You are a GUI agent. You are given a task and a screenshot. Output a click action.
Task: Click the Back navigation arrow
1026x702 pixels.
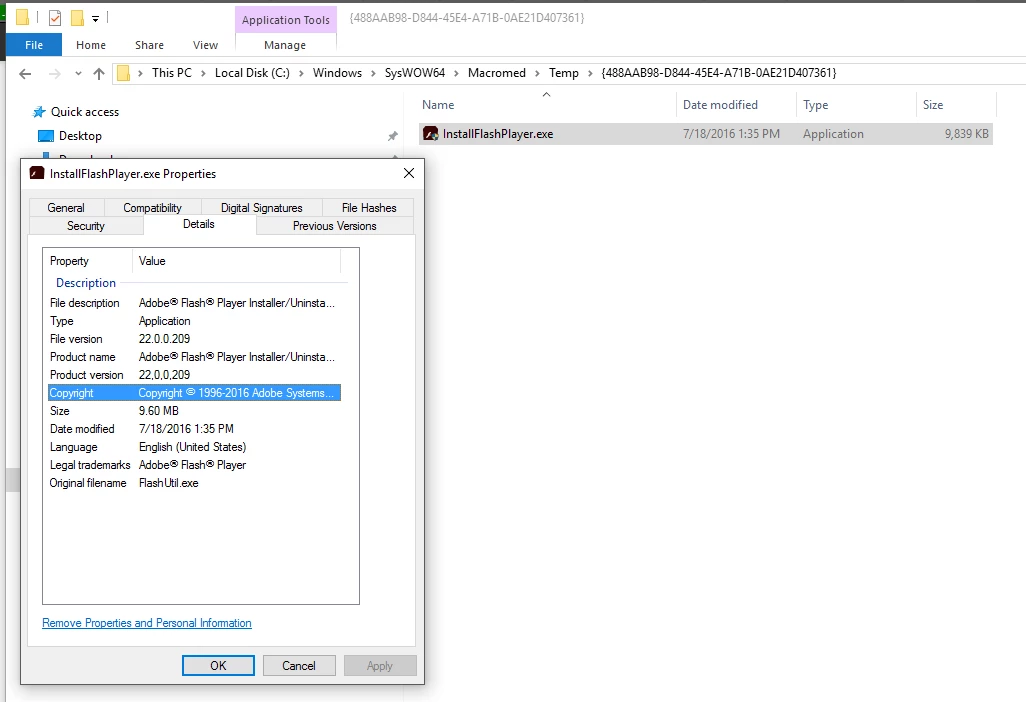coord(25,73)
